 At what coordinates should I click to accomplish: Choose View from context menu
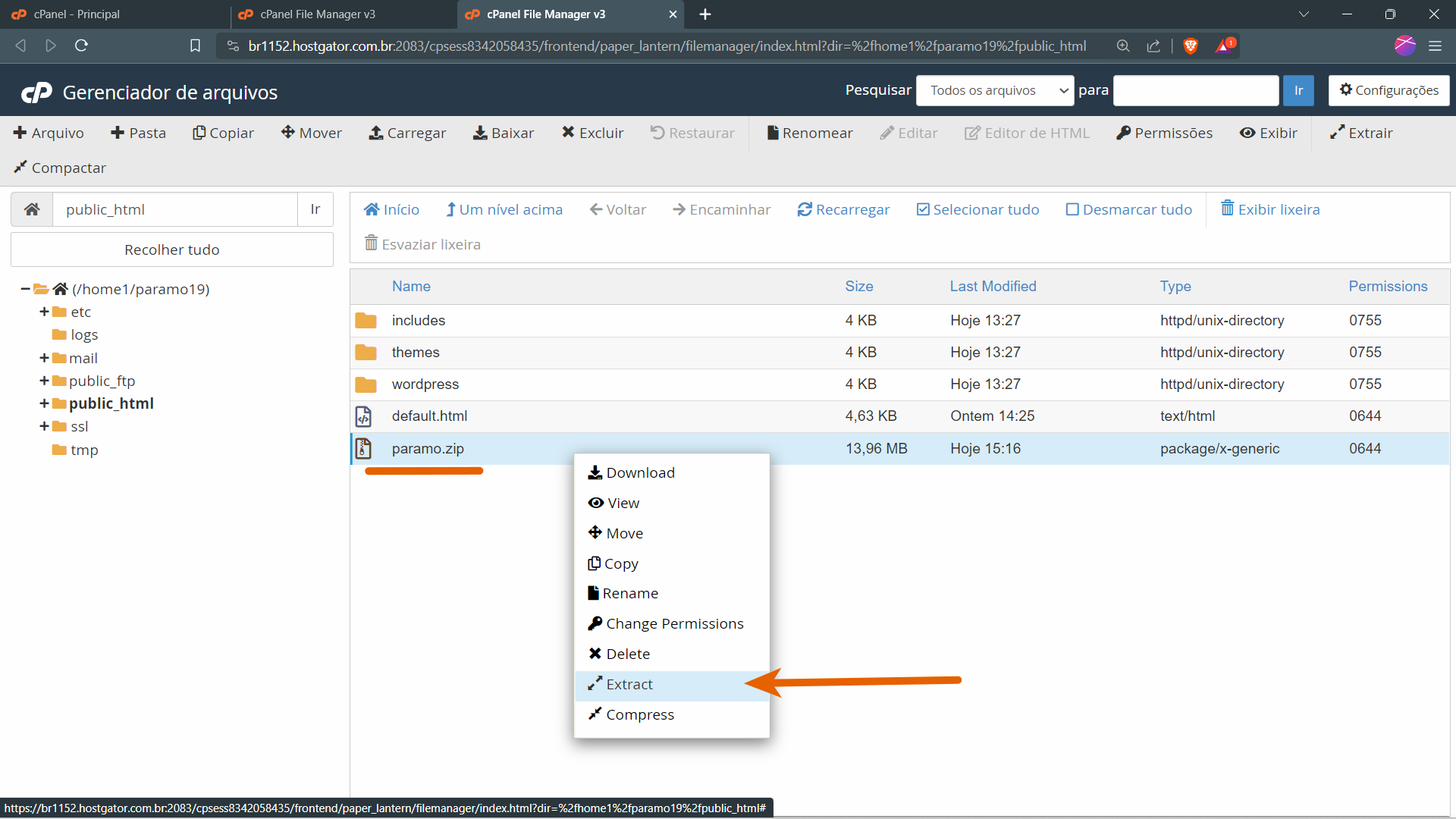672,504
